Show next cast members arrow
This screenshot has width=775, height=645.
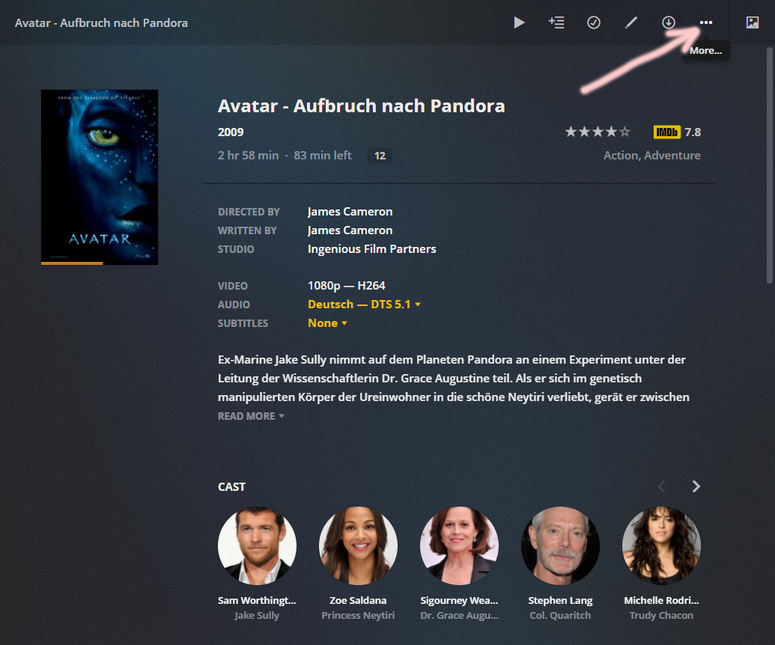[x=696, y=486]
